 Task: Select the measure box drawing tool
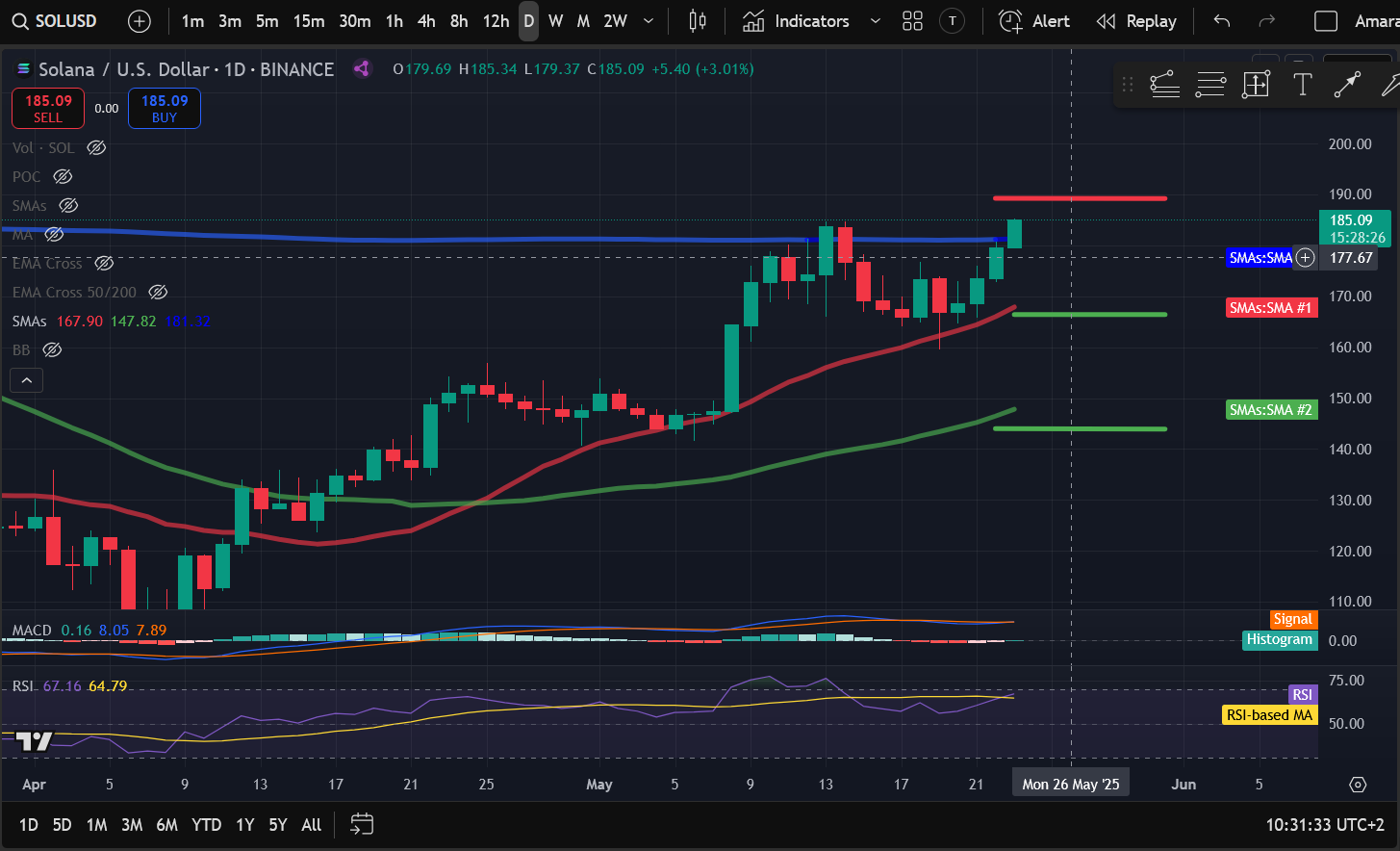[x=1257, y=85]
